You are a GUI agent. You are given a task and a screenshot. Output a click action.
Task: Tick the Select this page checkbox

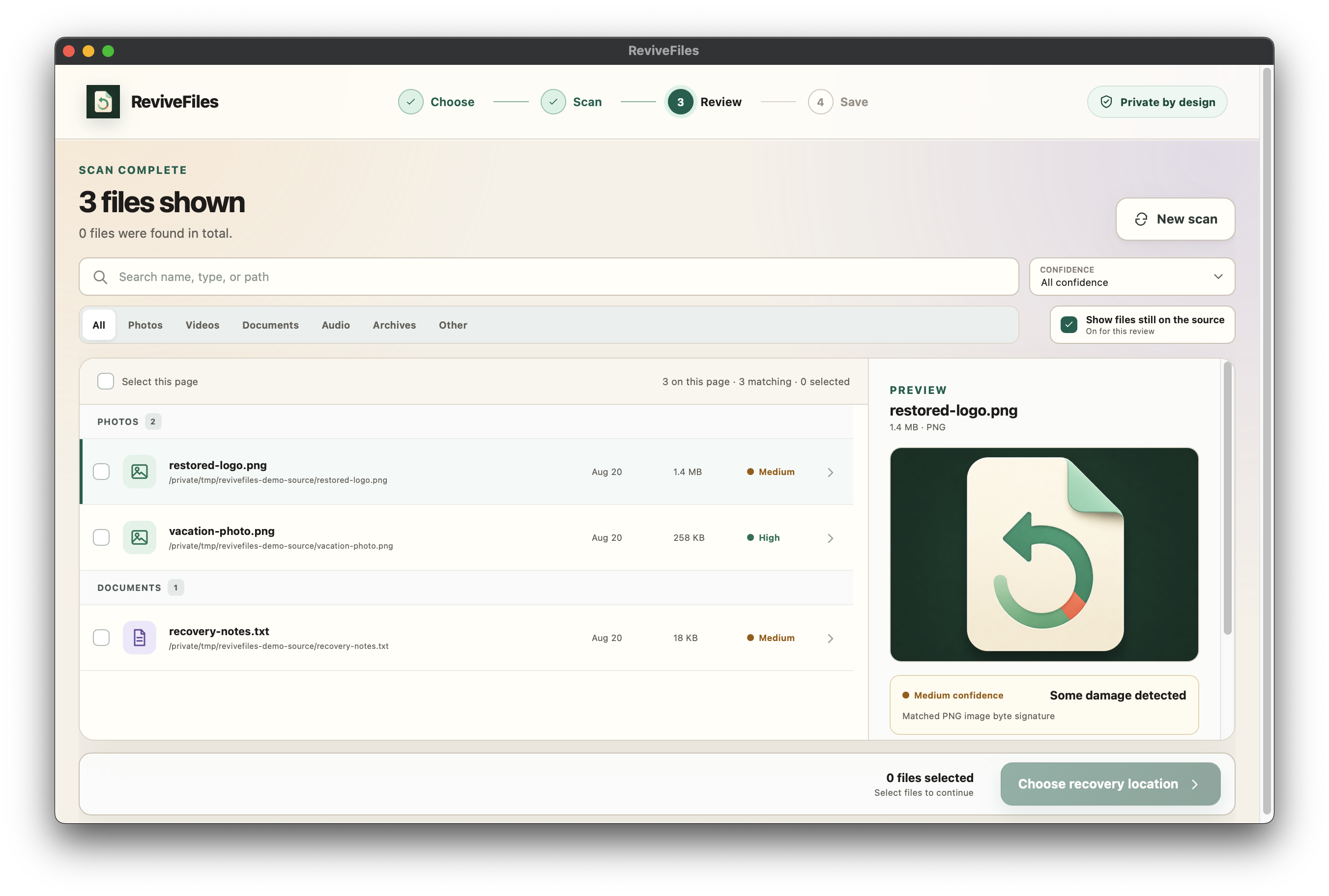[106, 381]
